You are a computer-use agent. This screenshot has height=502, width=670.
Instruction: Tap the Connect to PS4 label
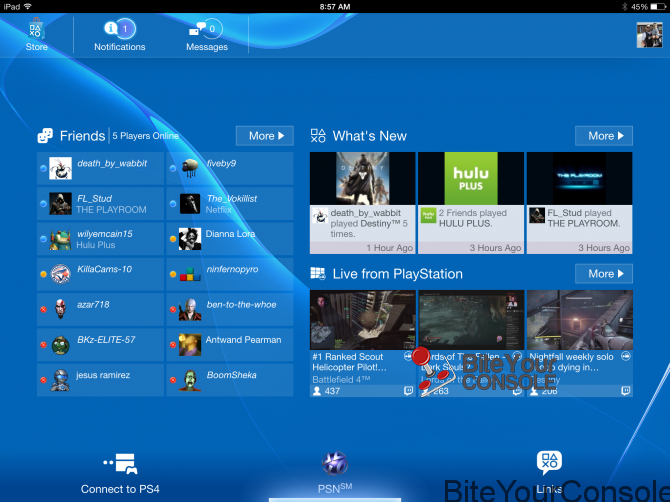pos(120,489)
